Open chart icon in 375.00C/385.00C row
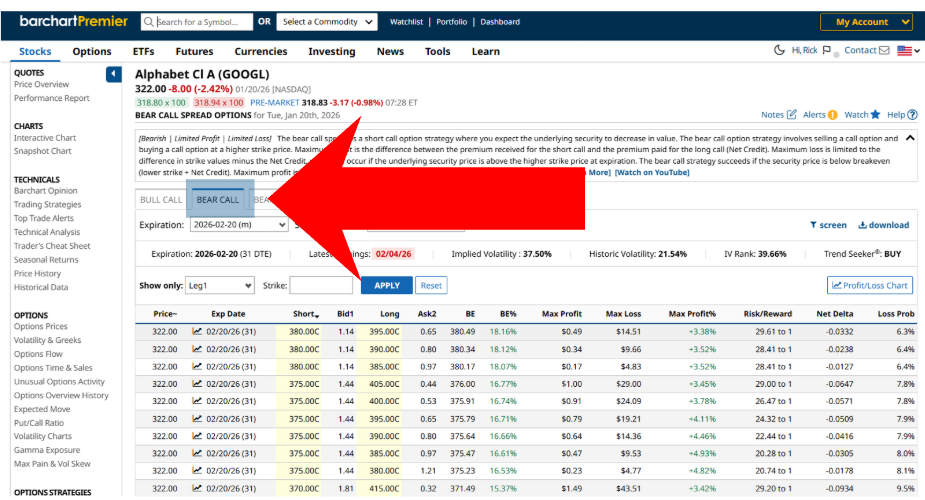This screenshot has height=500, width=925. click(197, 453)
